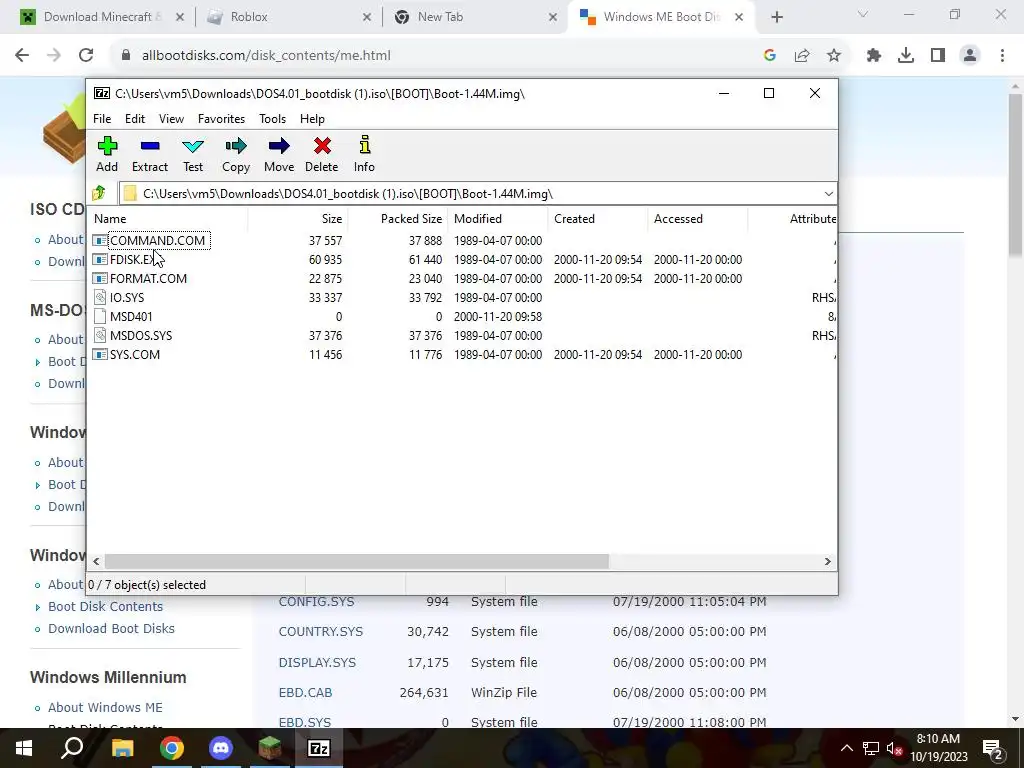Open the Favorites menu
Screen dimensions: 1024x768
[221, 119]
